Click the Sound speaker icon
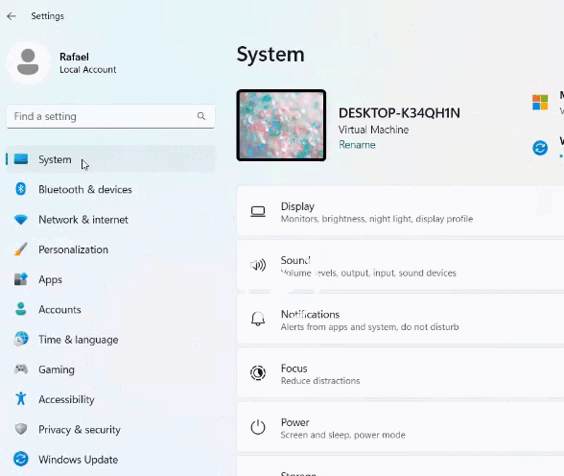This screenshot has height=476, width=564. (258, 266)
